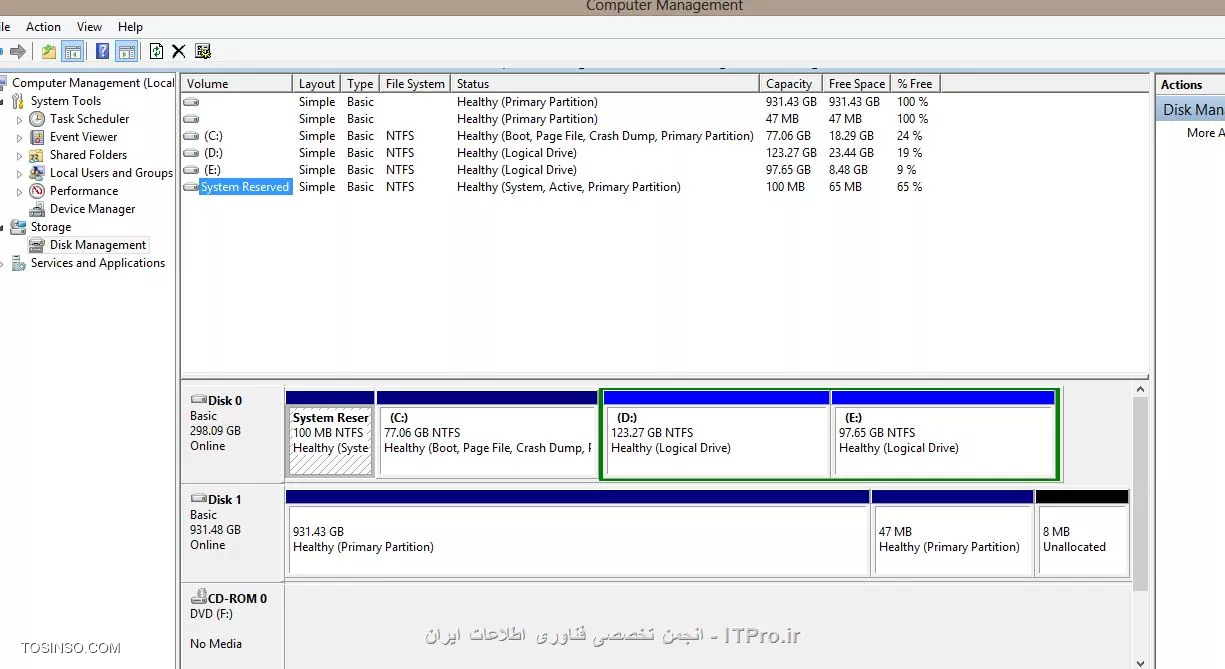Sort by the Capacity column header
Viewport: 1225px width, 669px height.
click(x=790, y=84)
